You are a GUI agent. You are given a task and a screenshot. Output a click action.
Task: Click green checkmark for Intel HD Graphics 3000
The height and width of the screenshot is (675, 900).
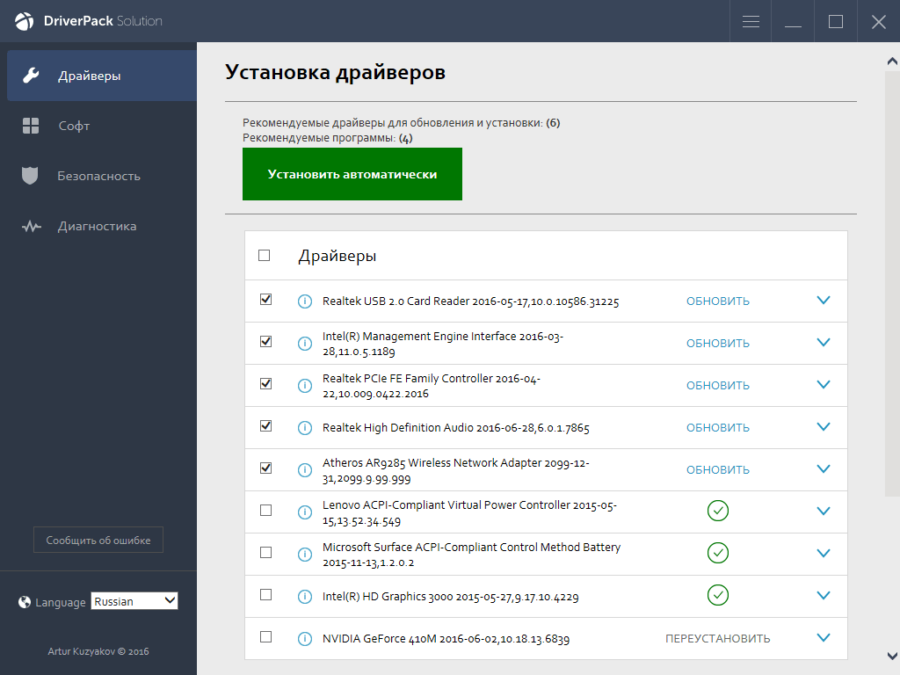717,595
